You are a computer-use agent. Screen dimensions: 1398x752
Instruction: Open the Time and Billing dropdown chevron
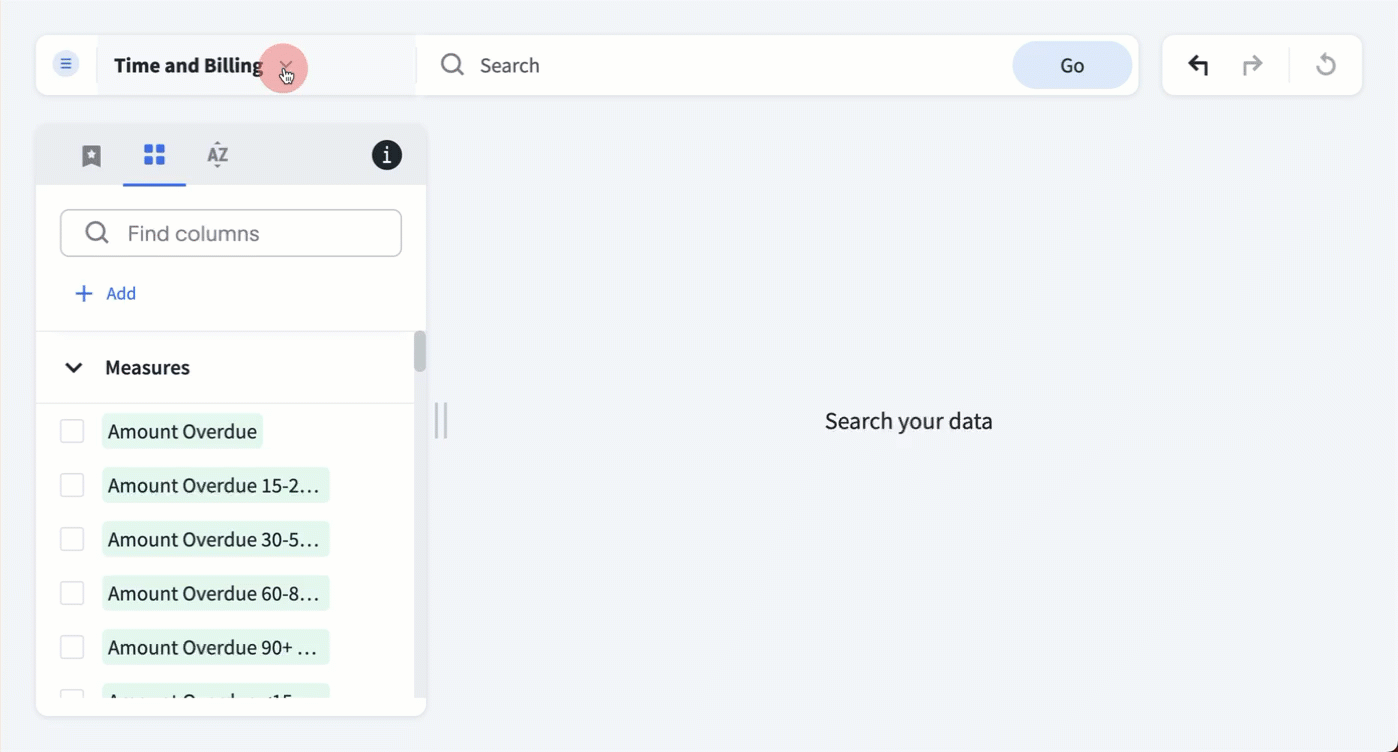click(x=286, y=67)
